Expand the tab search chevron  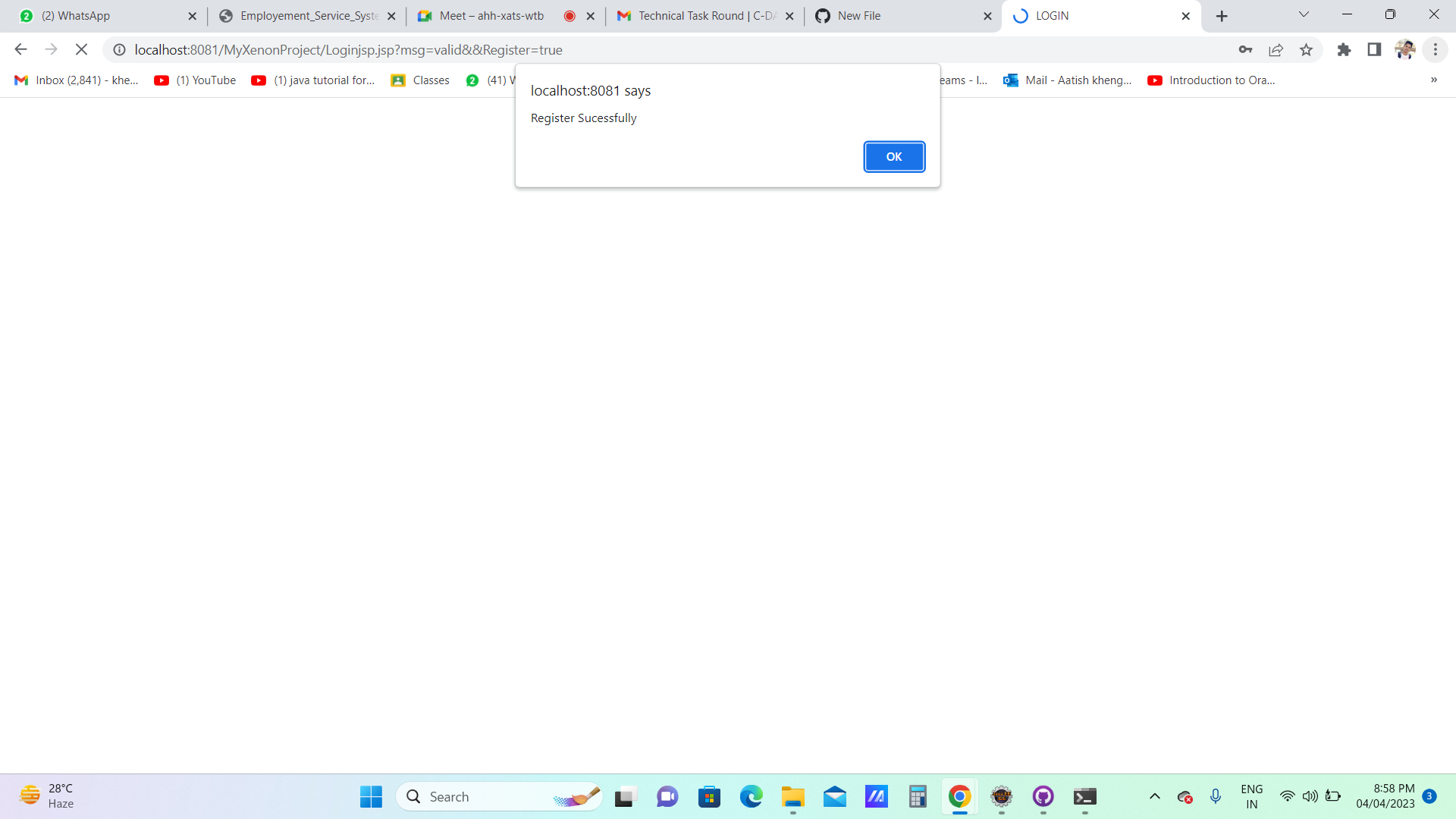coord(1304,14)
